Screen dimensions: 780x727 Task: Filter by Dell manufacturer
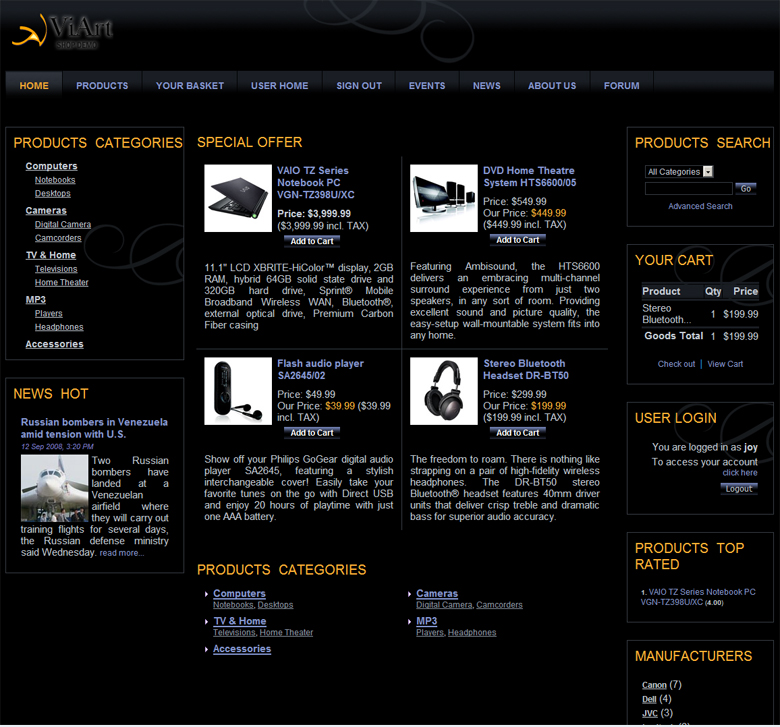click(649, 699)
